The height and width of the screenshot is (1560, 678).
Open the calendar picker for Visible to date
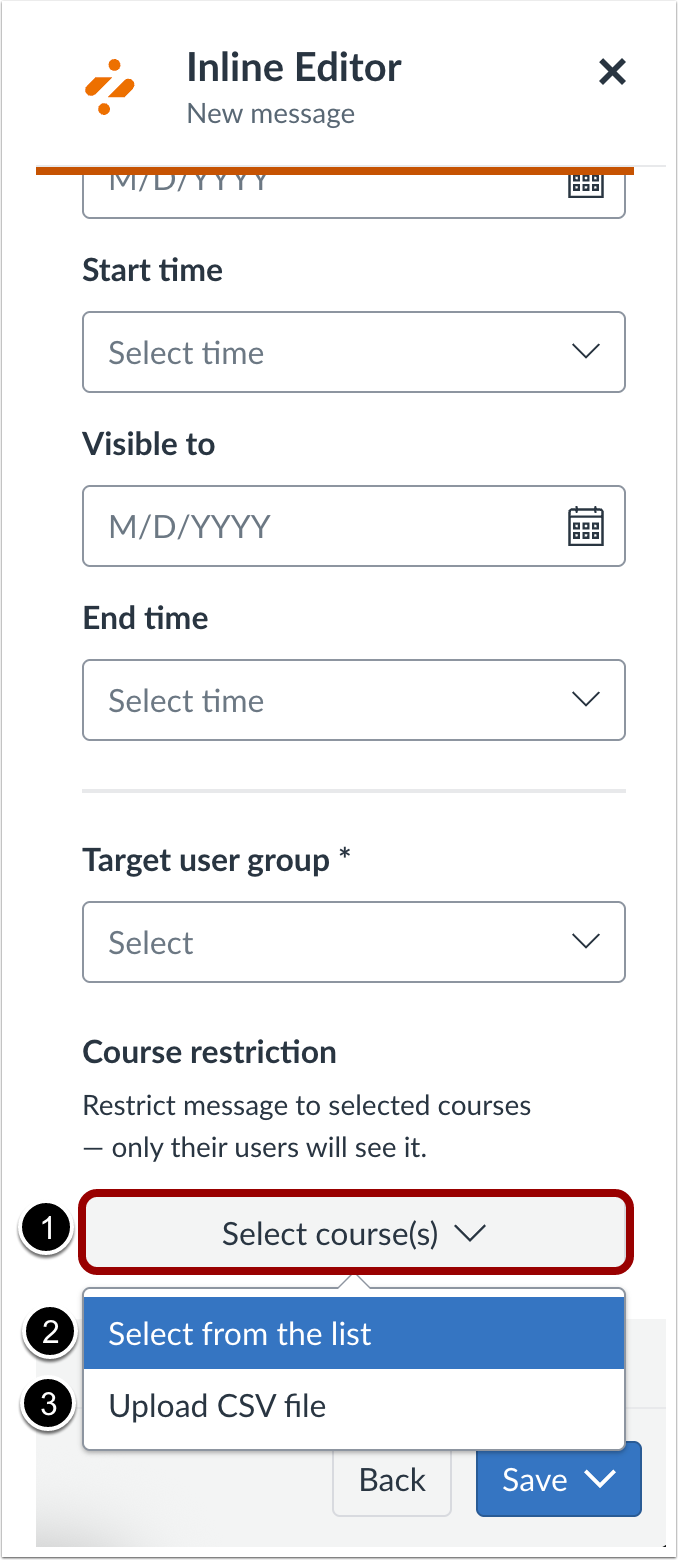click(586, 524)
